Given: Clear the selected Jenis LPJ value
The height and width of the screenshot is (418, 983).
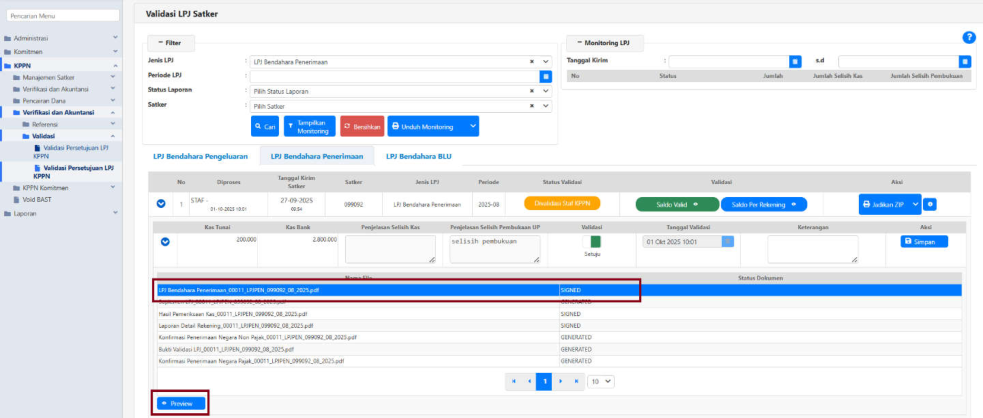Looking at the screenshot, I should coord(532,62).
